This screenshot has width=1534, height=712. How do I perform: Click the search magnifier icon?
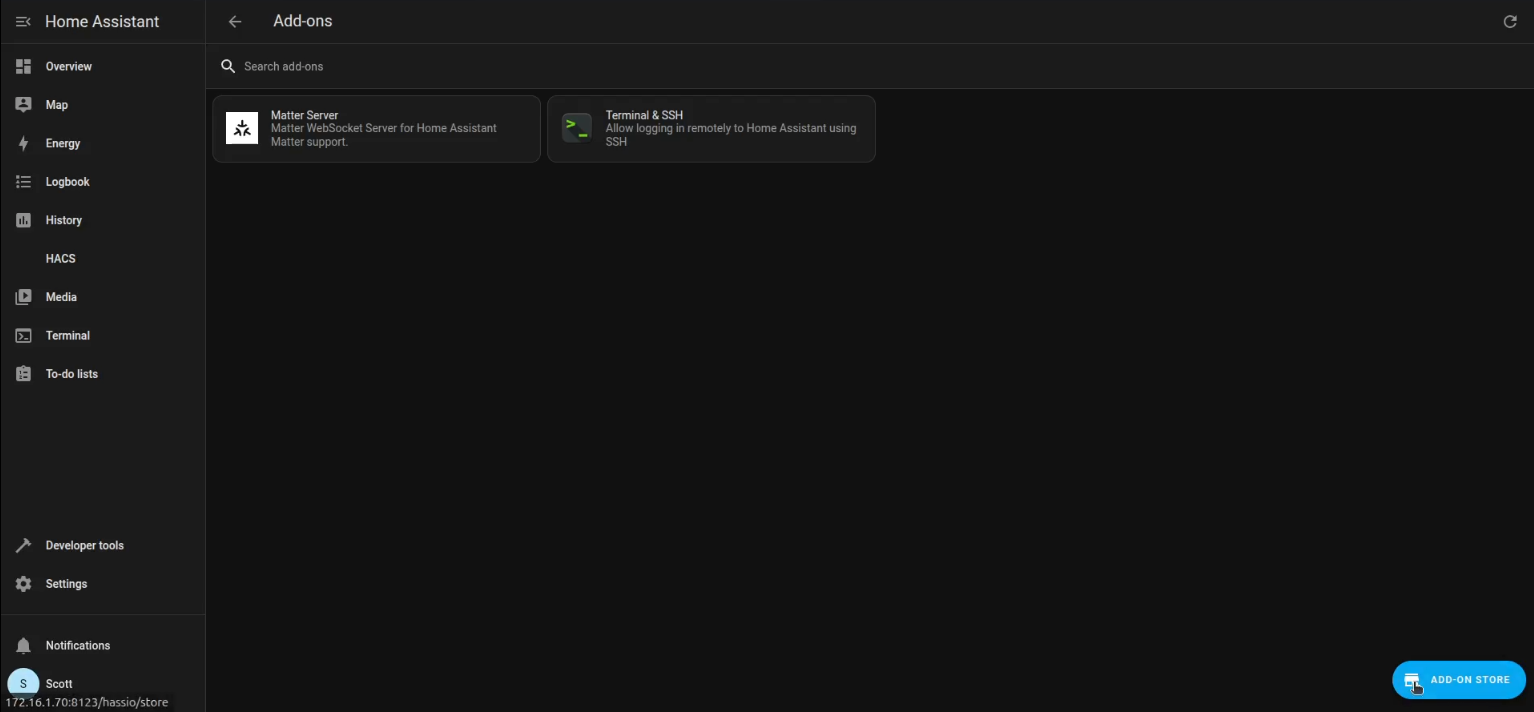pyautogui.click(x=228, y=66)
